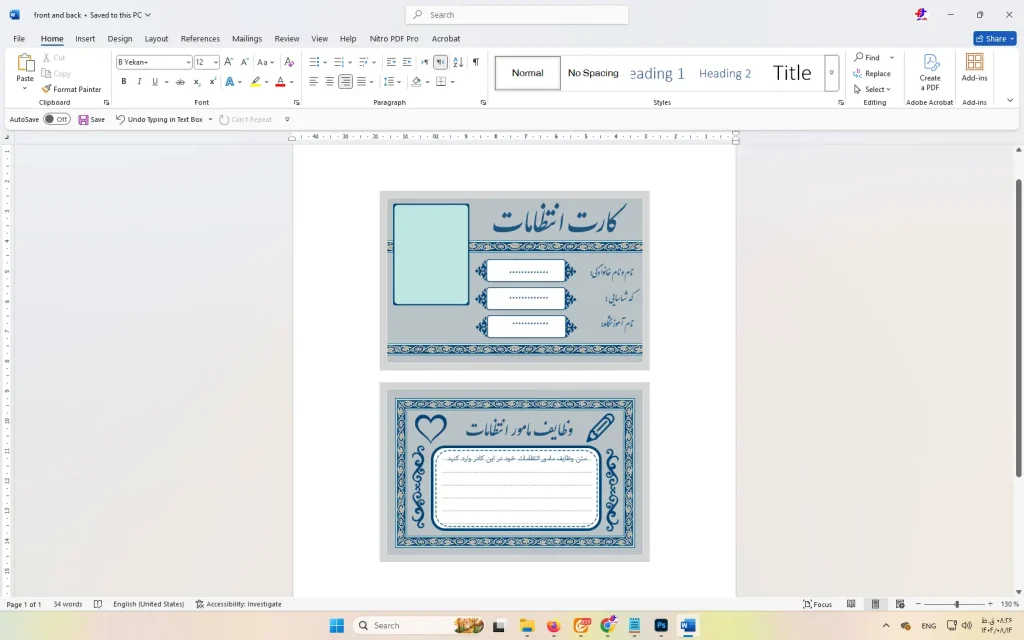1024x640 pixels.
Task: Apply strikethrough to text
Action: [x=180, y=82]
